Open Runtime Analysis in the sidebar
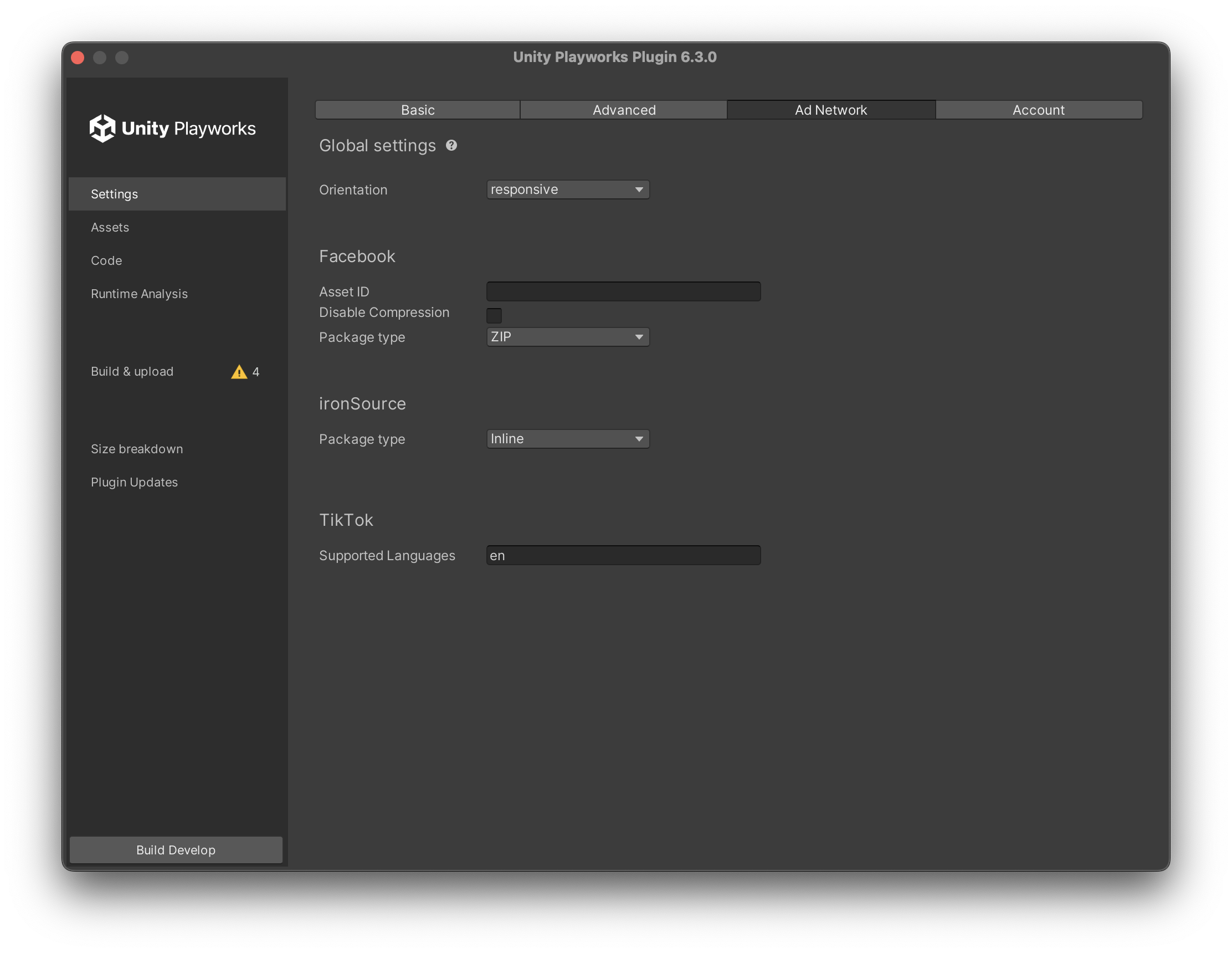 click(177, 294)
